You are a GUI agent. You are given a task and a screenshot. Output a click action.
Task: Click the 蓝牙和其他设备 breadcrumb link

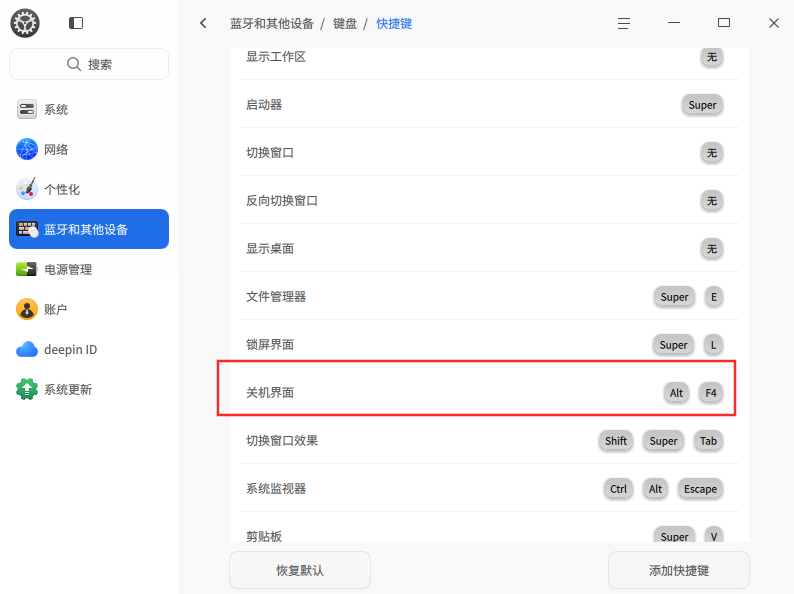coord(272,24)
